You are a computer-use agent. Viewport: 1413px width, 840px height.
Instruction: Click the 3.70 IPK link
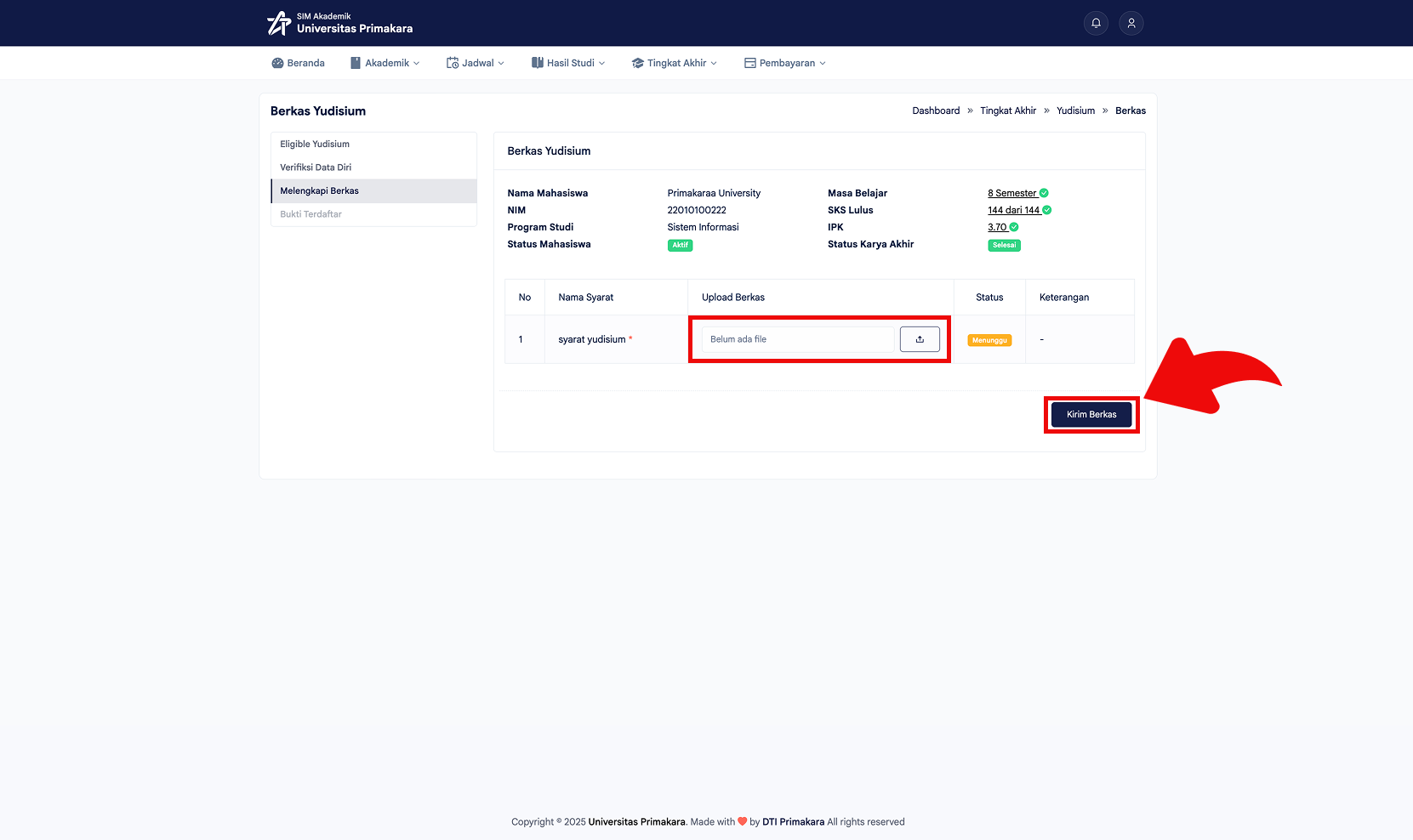tap(997, 227)
